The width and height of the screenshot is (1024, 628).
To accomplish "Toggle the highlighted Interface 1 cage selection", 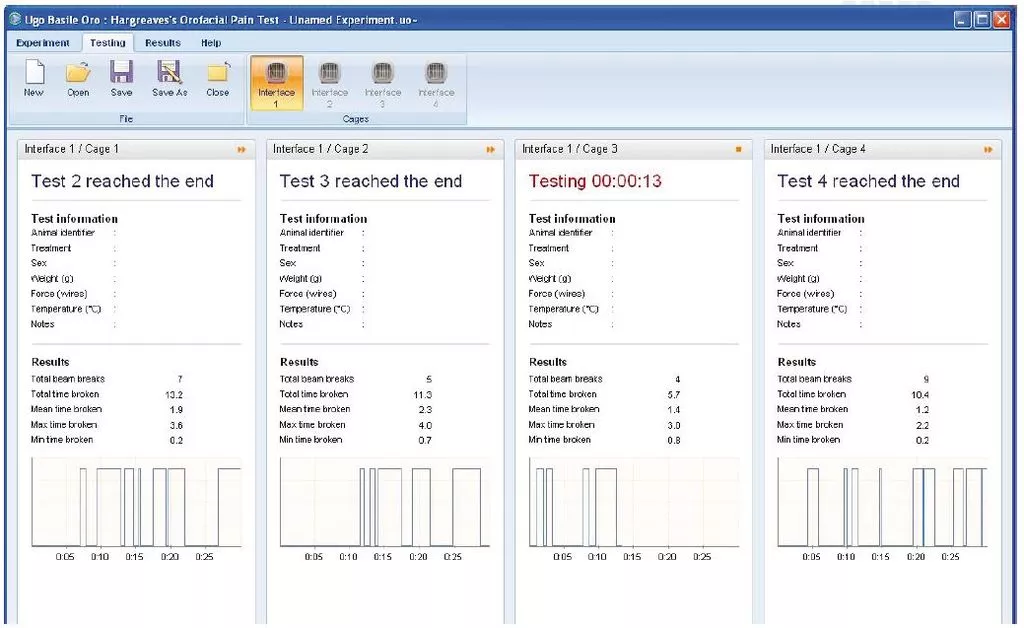I will [276, 82].
